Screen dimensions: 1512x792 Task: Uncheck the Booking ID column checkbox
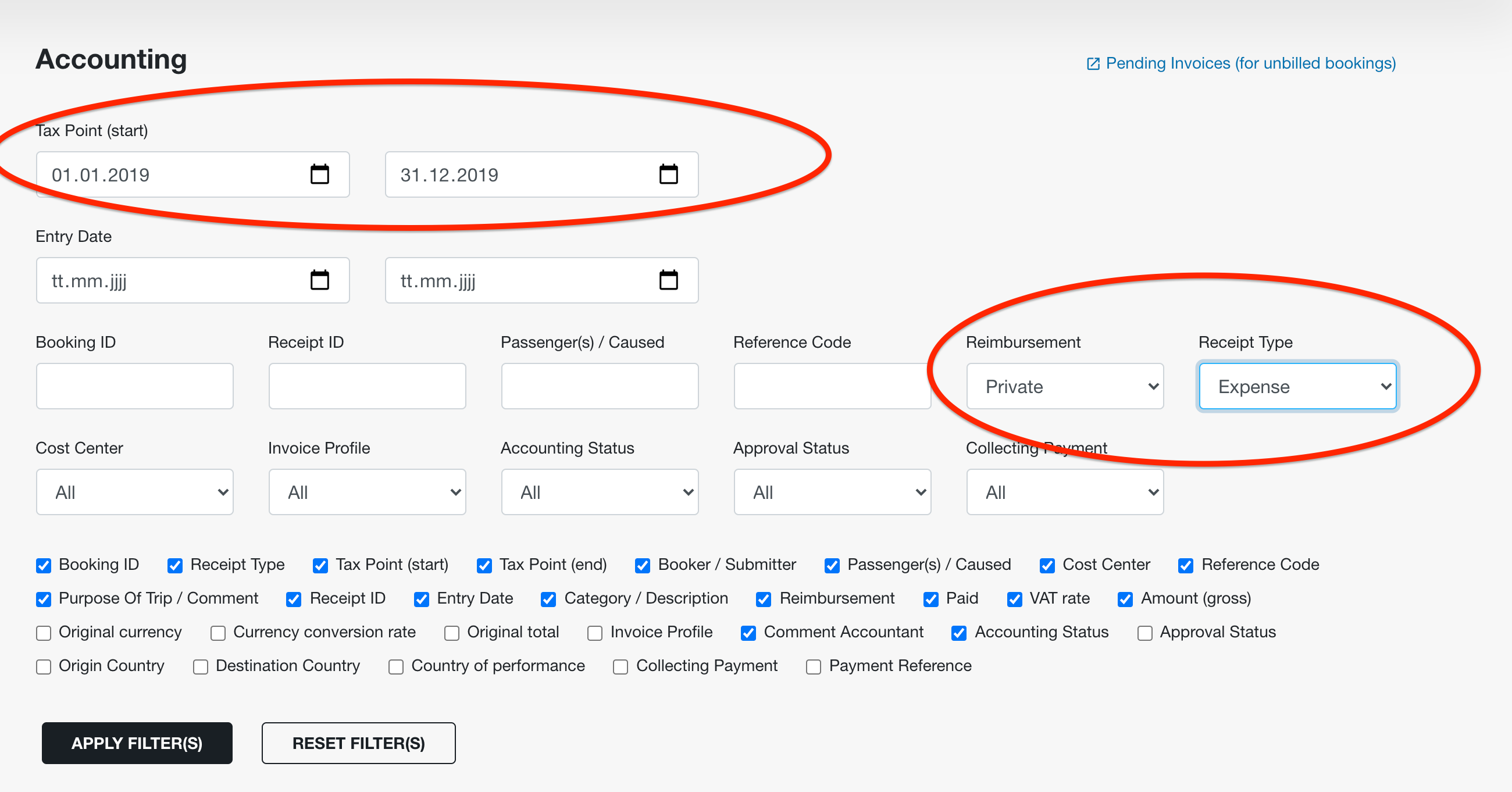tap(44, 565)
